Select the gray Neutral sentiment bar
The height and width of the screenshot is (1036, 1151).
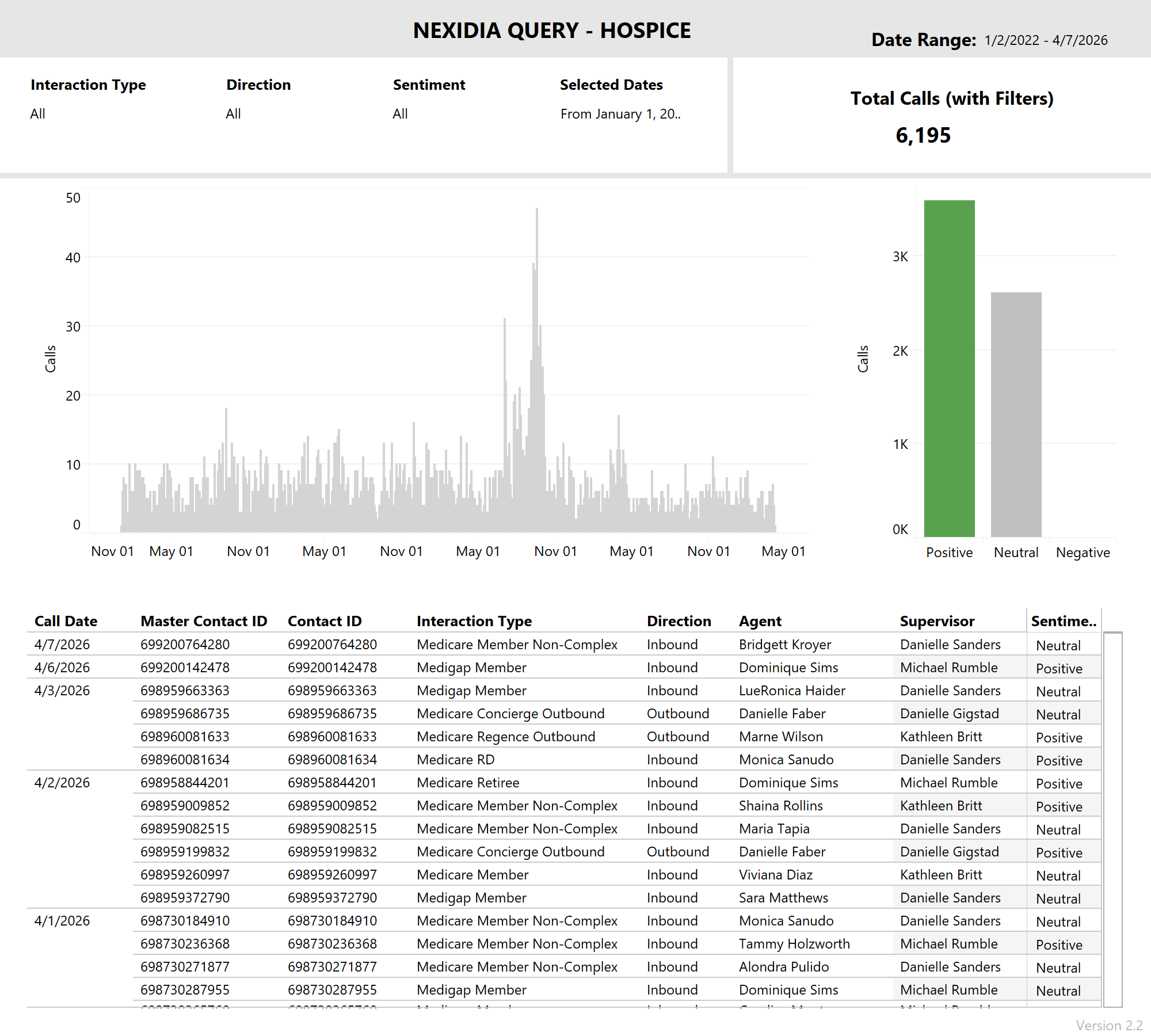[x=1016, y=414]
